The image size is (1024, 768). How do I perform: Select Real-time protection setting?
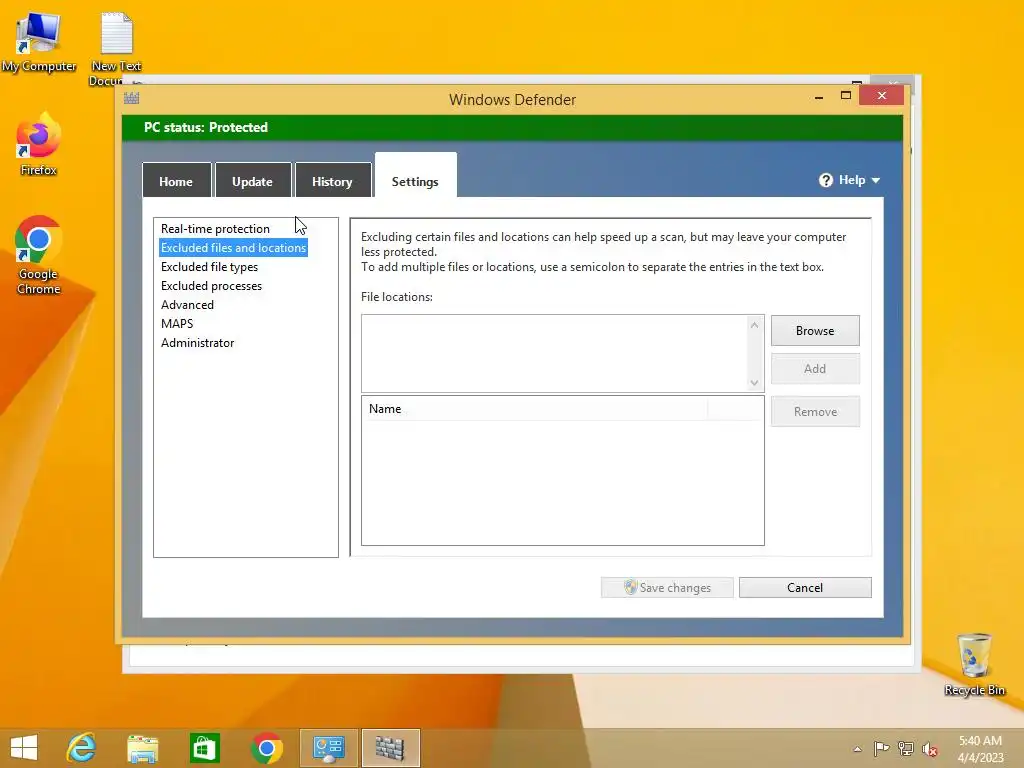[215, 229]
